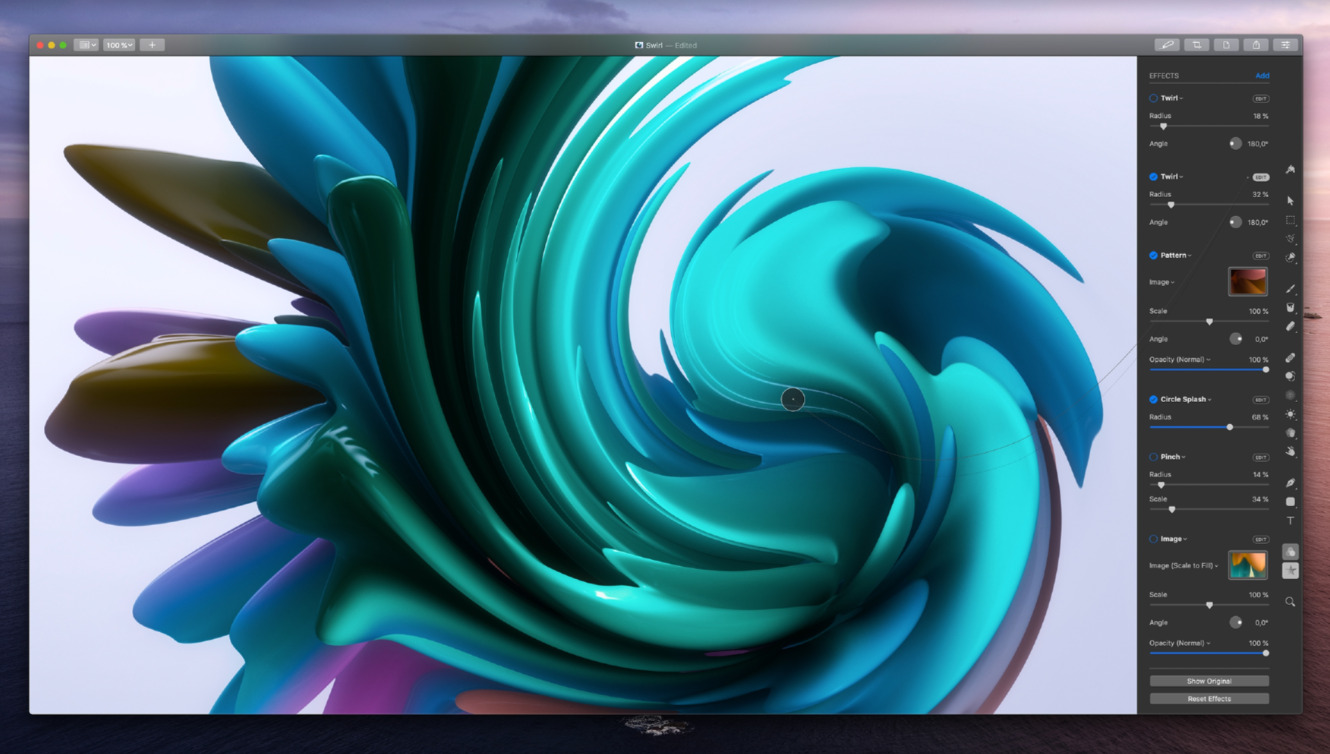Select the rectangular selection tool
The width and height of the screenshot is (1330, 754).
click(1290, 220)
